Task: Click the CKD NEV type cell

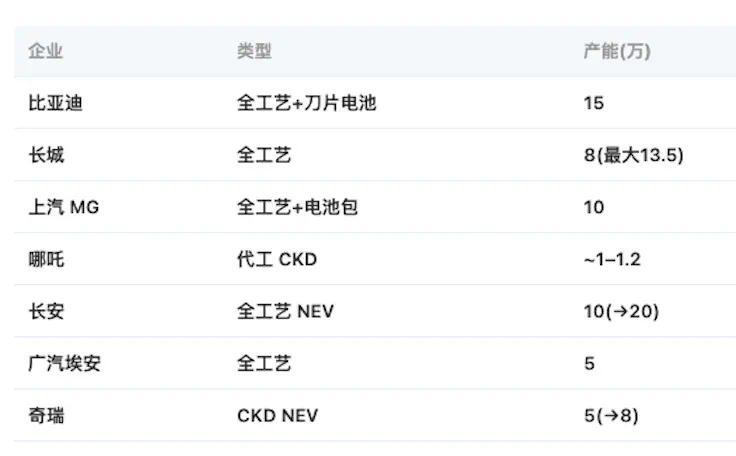Action: [x=277, y=416]
